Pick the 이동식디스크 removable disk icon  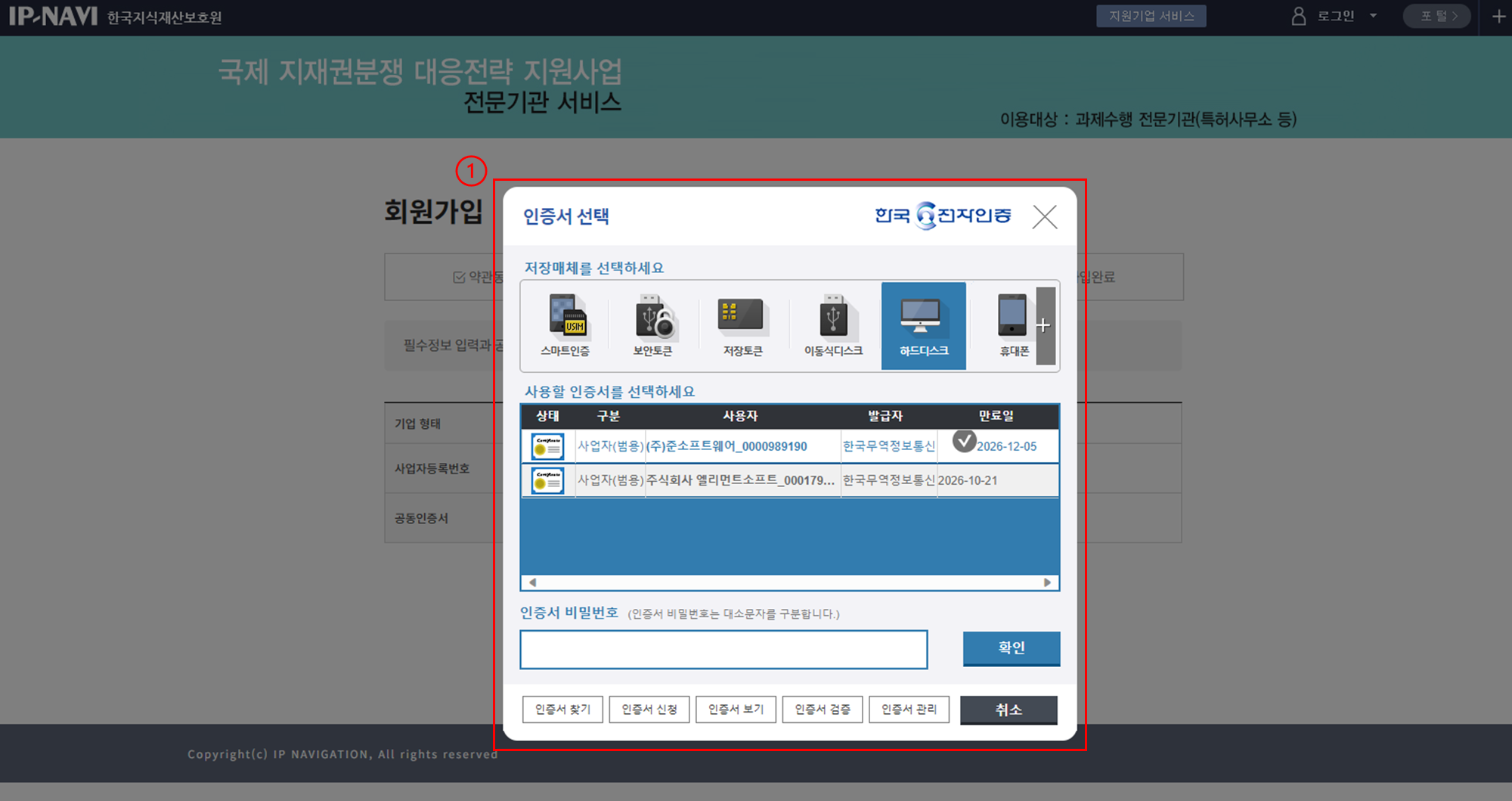coord(833,325)
